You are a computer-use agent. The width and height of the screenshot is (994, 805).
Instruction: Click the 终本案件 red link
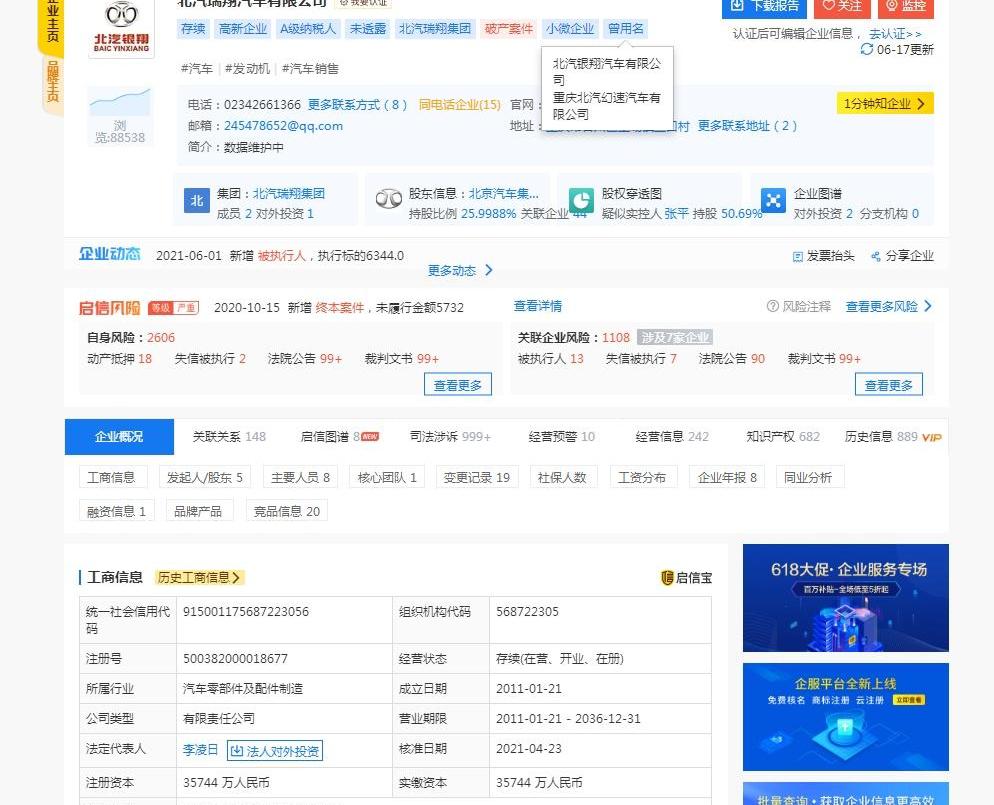click(x=340, y=307)
